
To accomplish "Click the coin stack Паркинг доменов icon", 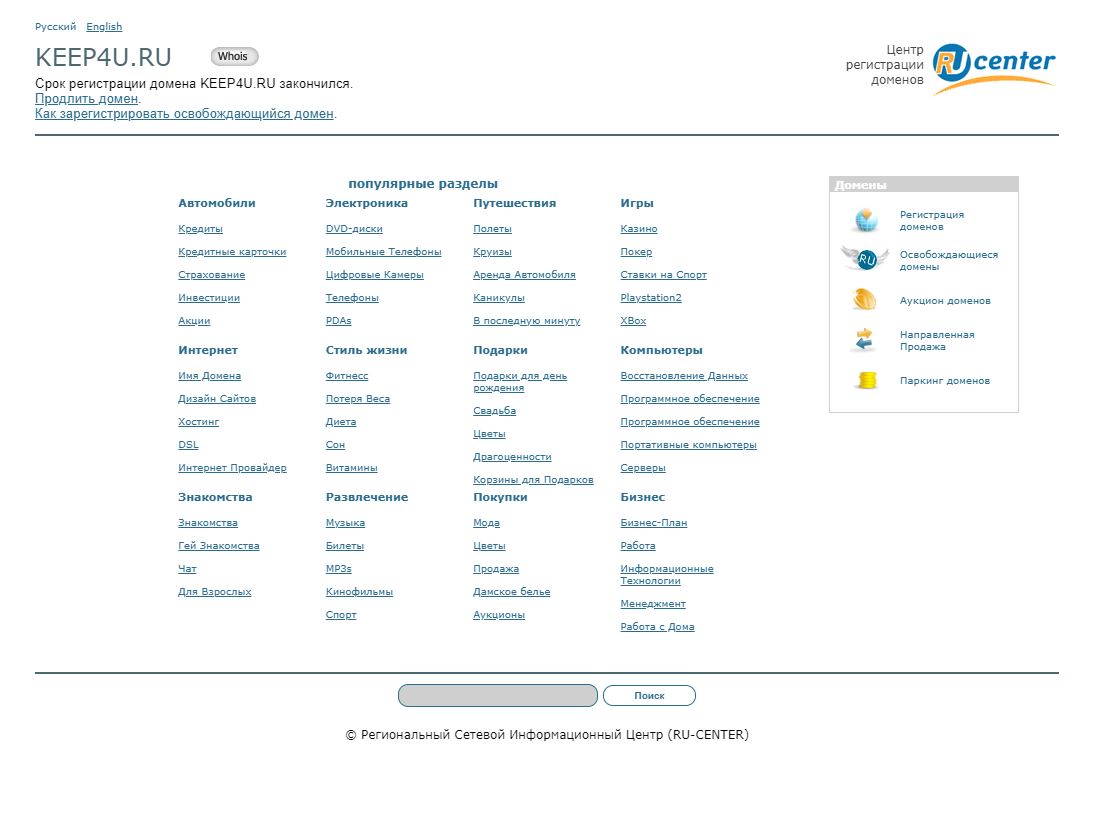I will point(867,380).
